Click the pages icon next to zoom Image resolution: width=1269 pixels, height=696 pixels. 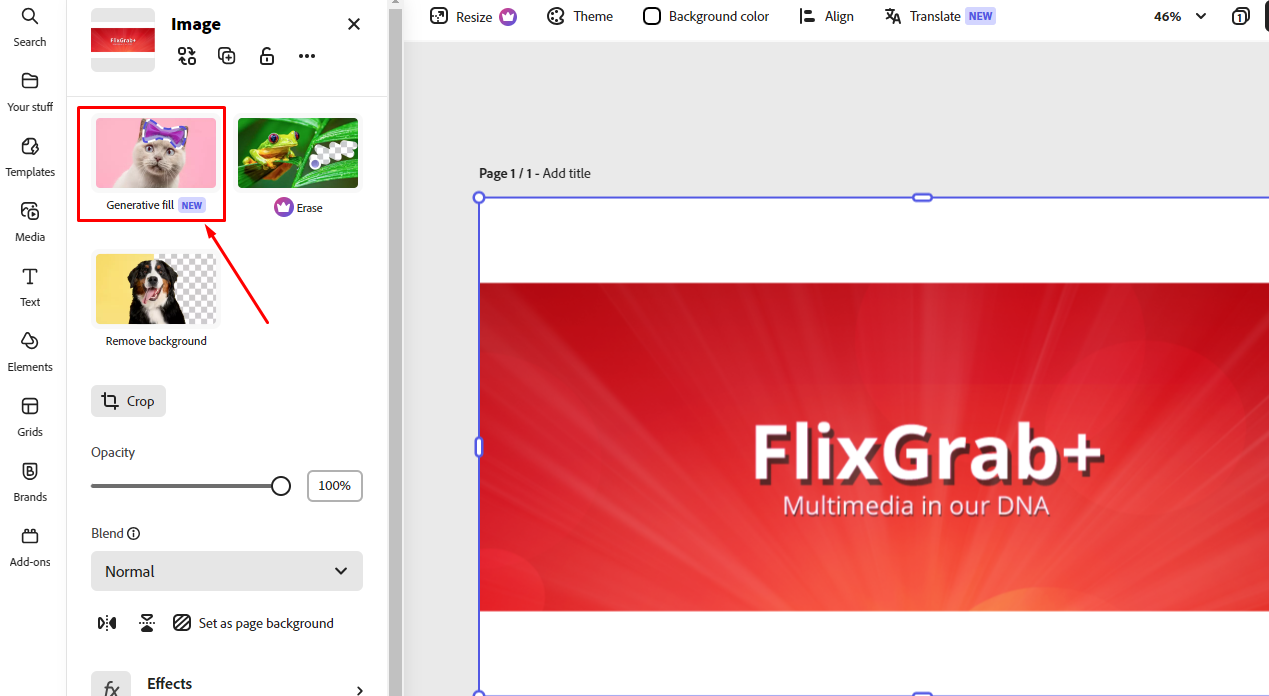1241,17
